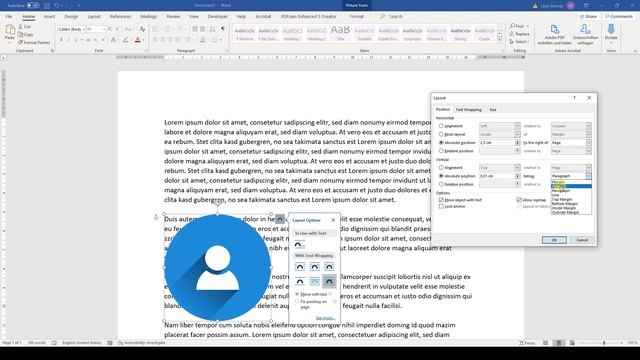
Task: Toggle the Allow overlap checkbox
Action: tap(519, 200)
